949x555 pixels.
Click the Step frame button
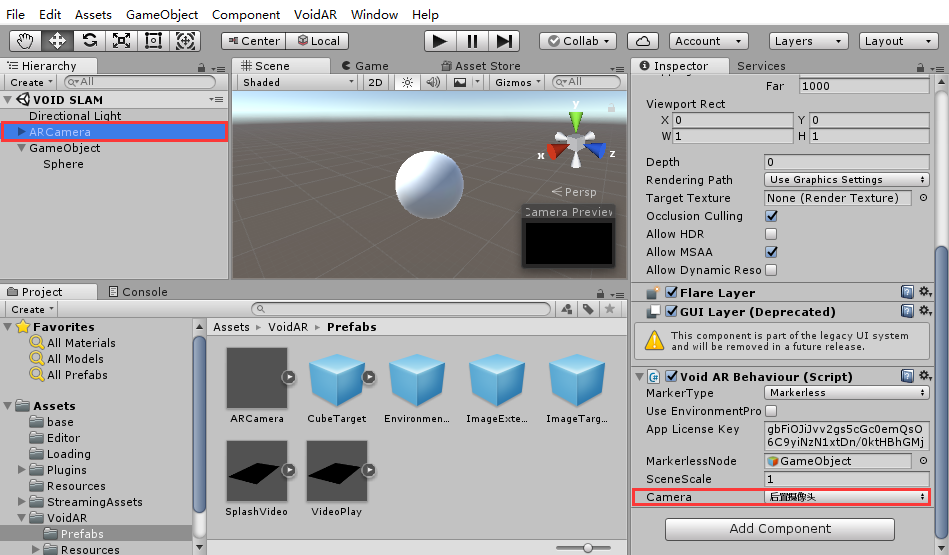pyautogui.click(x=504, y=41)
